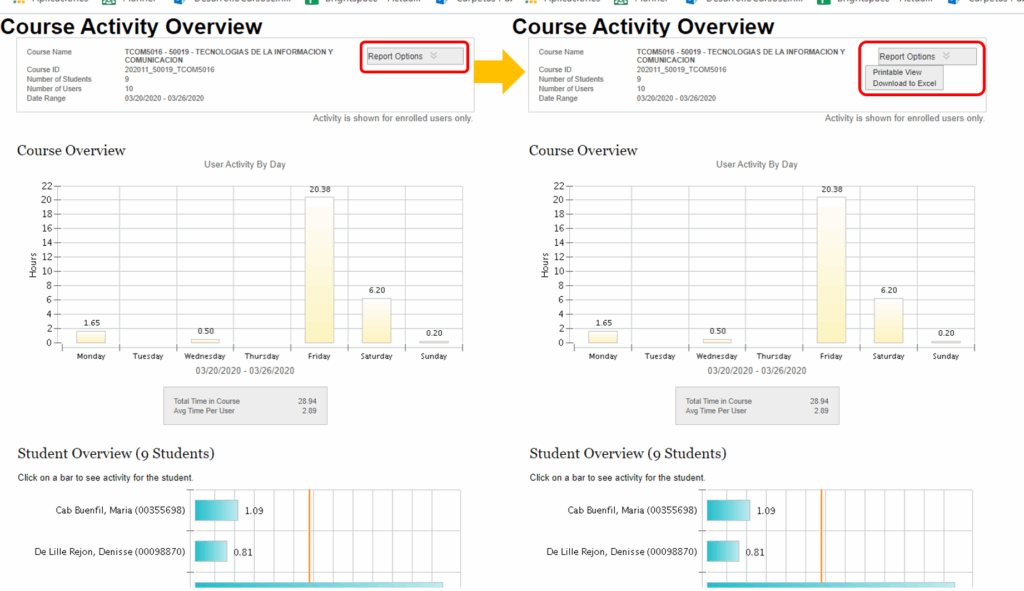Screen dimensions: 1024x591
Task: Select the Monday 1.65 bar in left chart
Action: (90, 337)
